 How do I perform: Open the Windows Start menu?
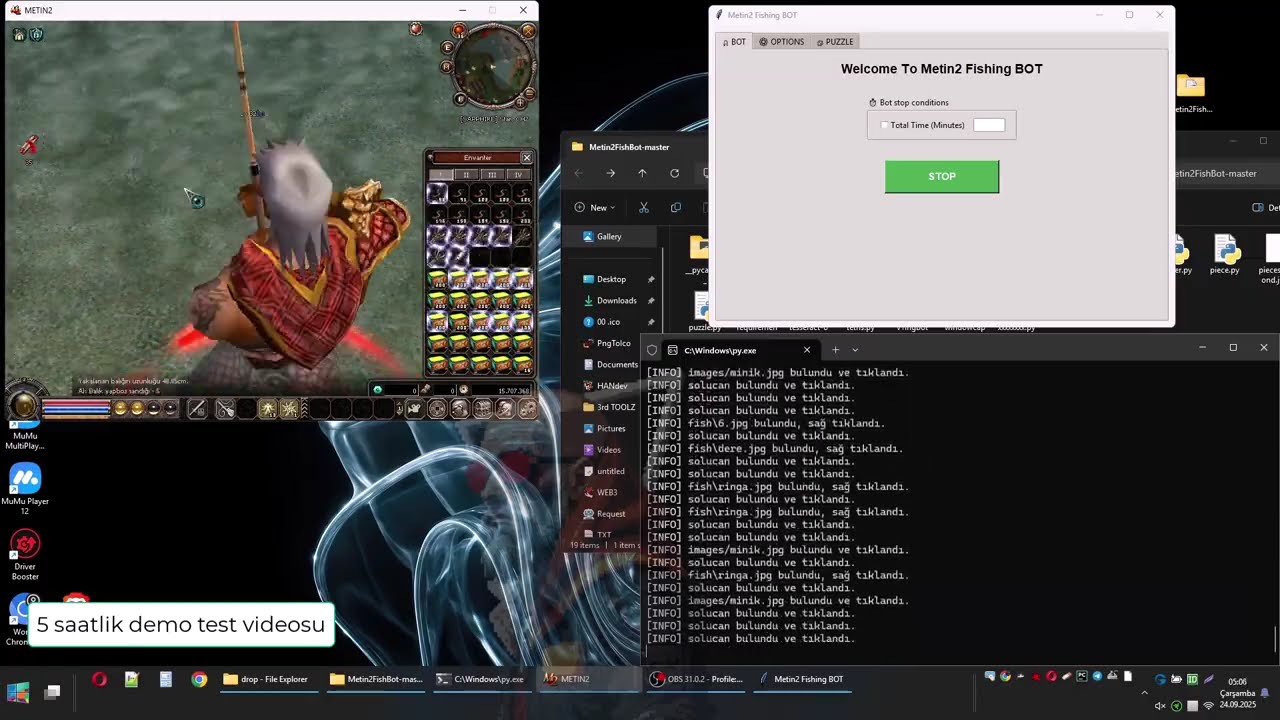click(x=18, y=691)
